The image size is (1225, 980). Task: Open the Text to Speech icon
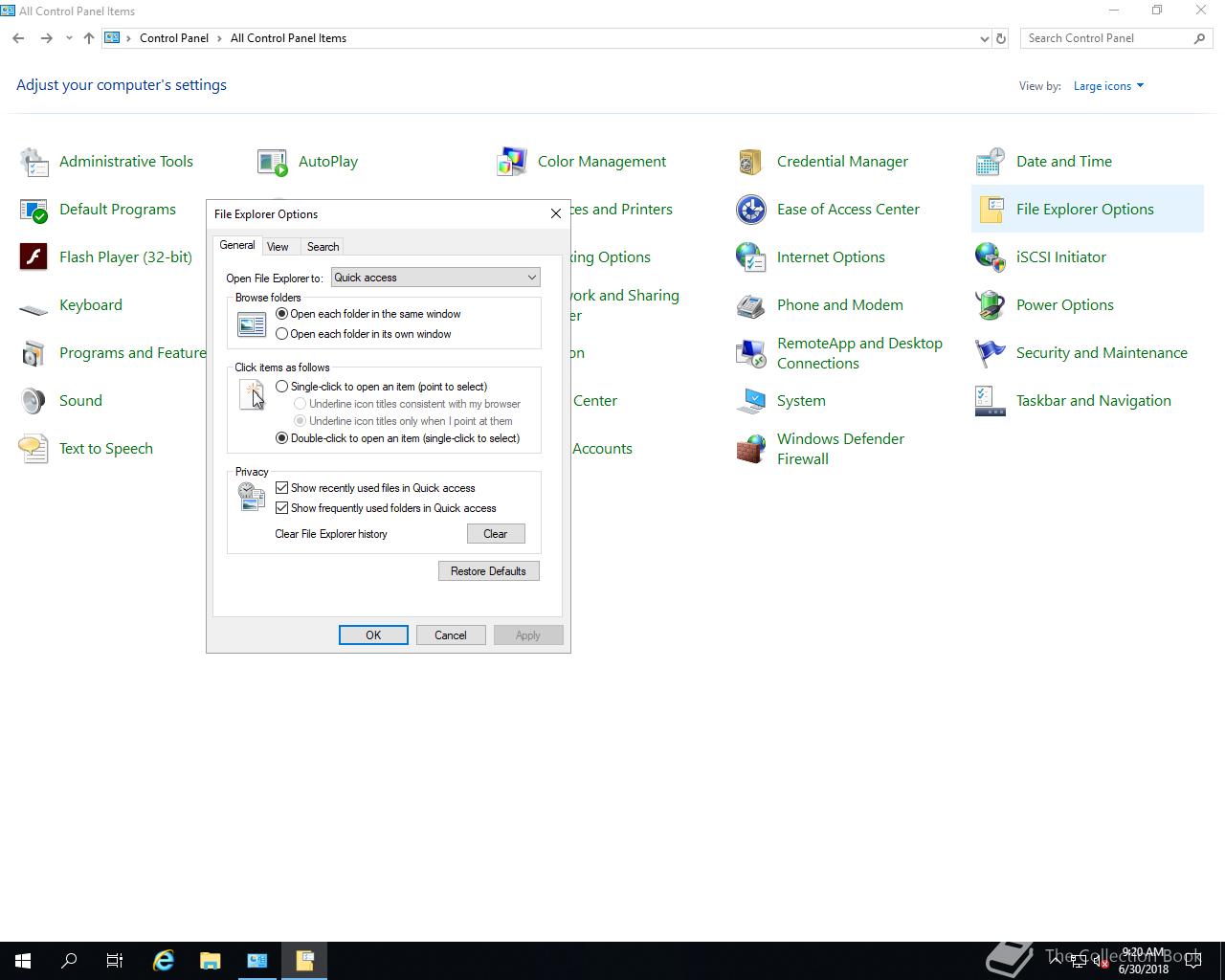click(x=33, y=449)
